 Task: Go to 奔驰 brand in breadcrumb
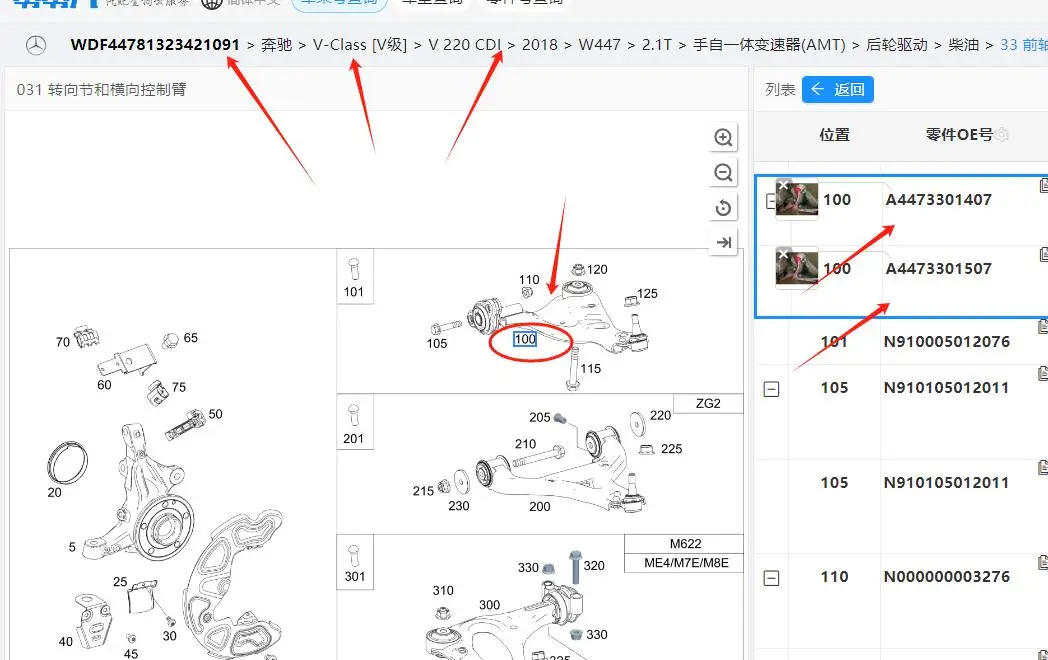pyautogui.click(x=277, y=45)
